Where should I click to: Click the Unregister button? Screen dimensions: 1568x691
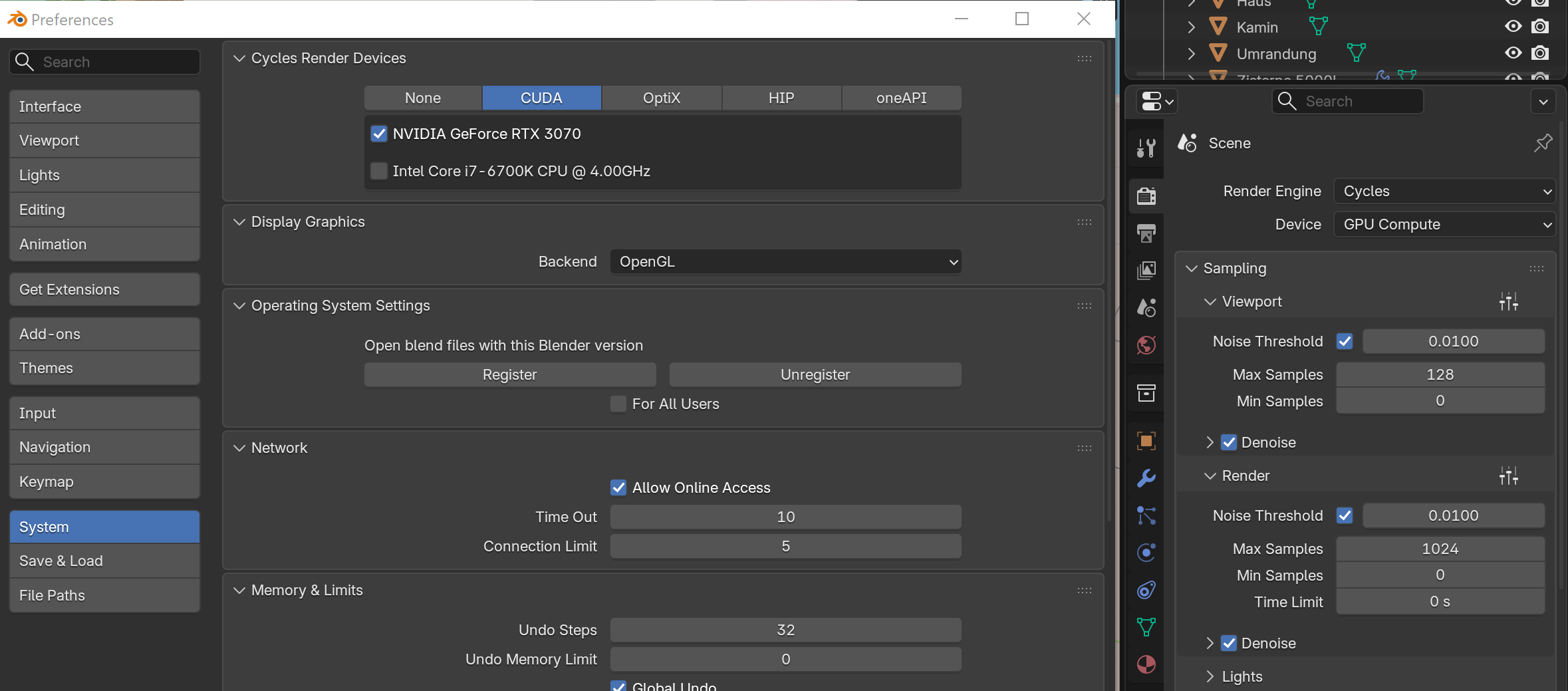pos(815,374)
